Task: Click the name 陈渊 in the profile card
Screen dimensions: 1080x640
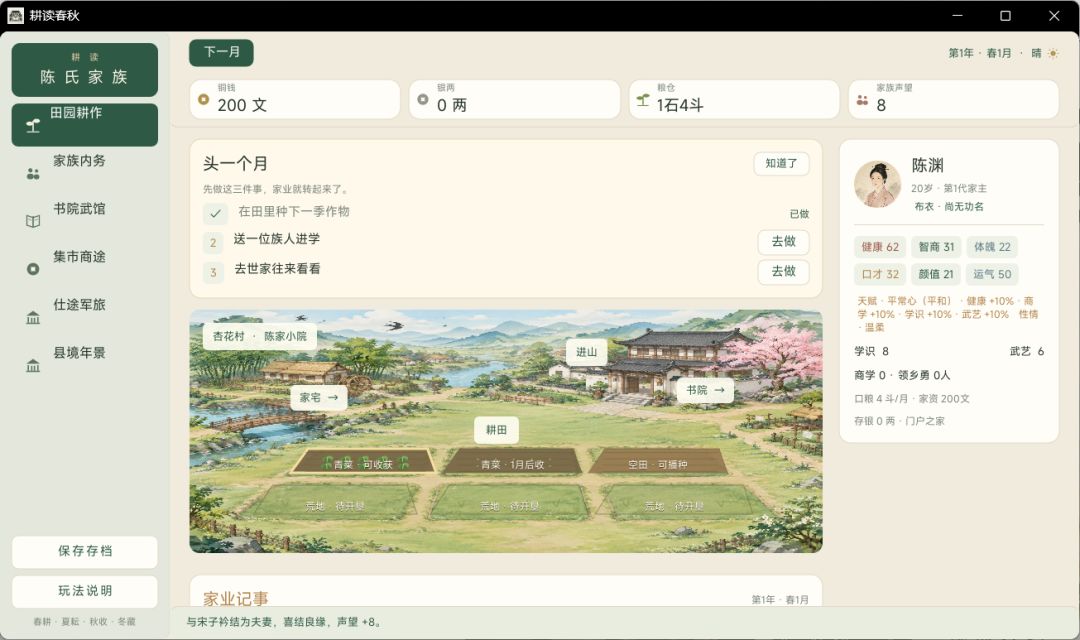Action: tap(927, 165)
